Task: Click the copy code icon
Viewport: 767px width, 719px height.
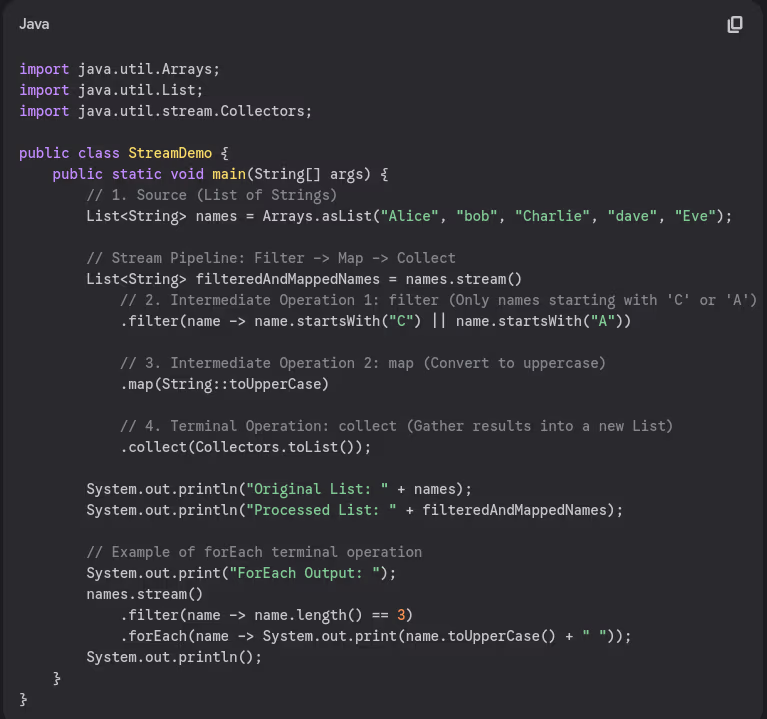Action: pos(735,24)
